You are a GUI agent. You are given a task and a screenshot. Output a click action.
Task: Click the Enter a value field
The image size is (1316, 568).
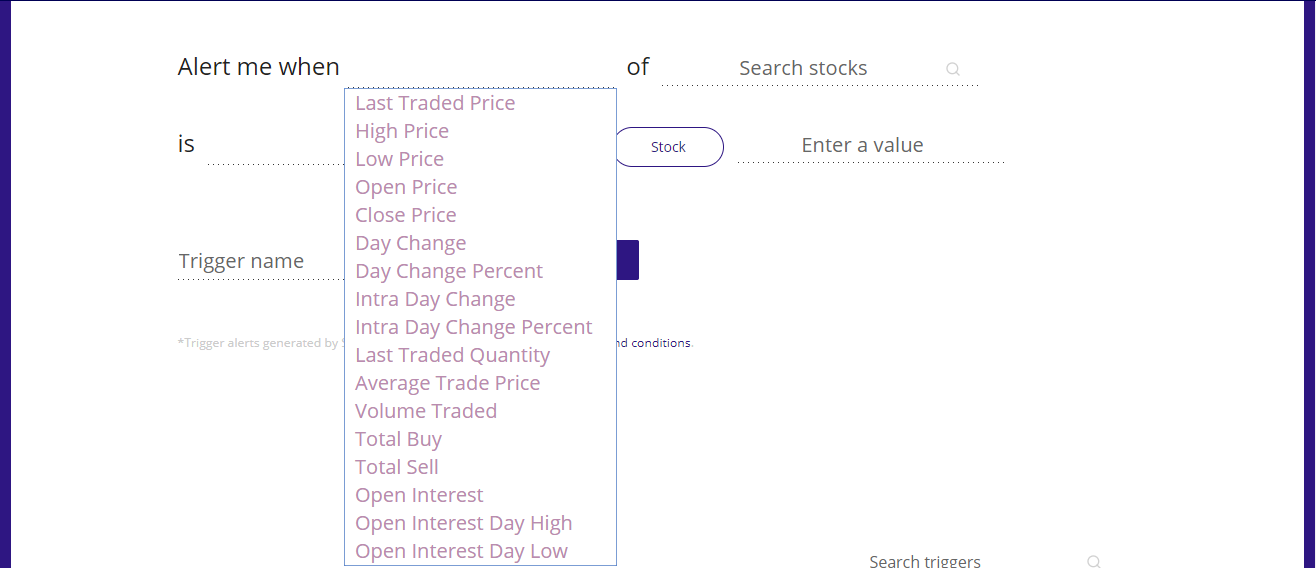coord(870,145)
